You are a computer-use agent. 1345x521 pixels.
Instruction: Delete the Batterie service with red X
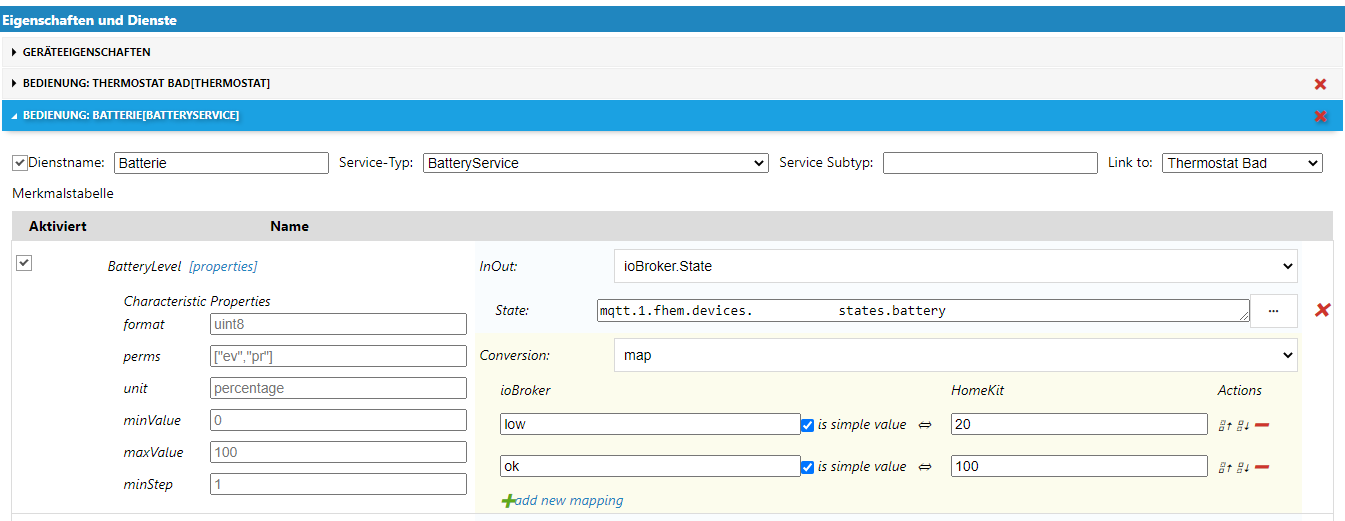[1320, 116]
